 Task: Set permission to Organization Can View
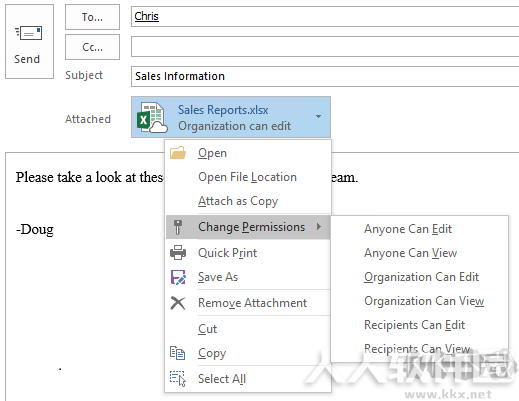(419, 301)
